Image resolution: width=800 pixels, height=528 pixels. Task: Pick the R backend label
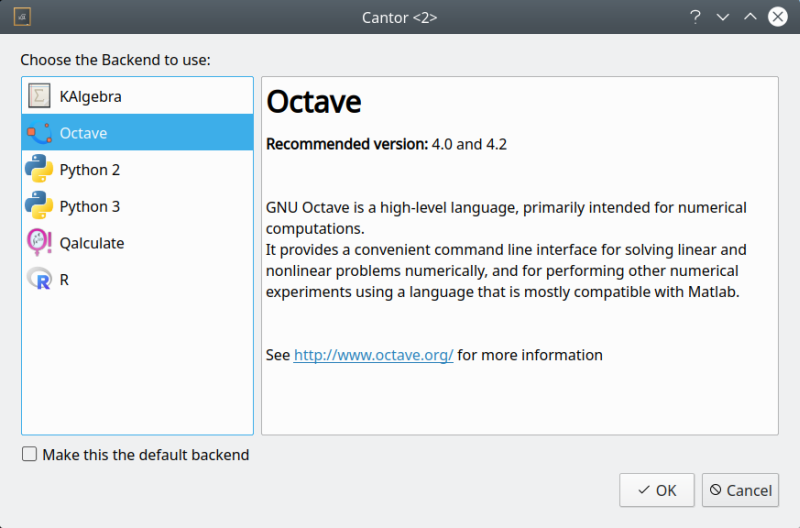(65, 280)
